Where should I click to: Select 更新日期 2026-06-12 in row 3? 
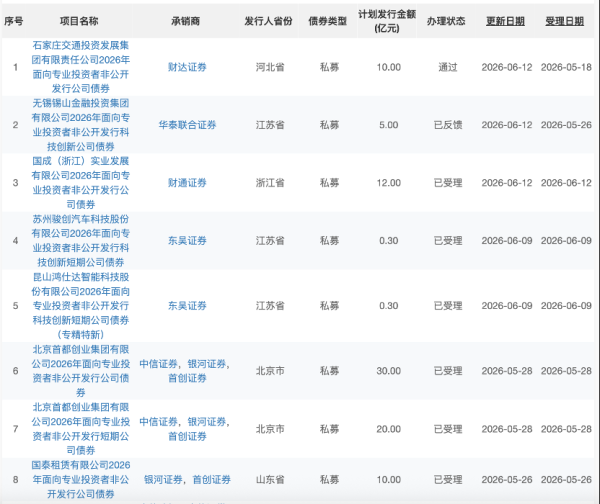click(507, 183)
